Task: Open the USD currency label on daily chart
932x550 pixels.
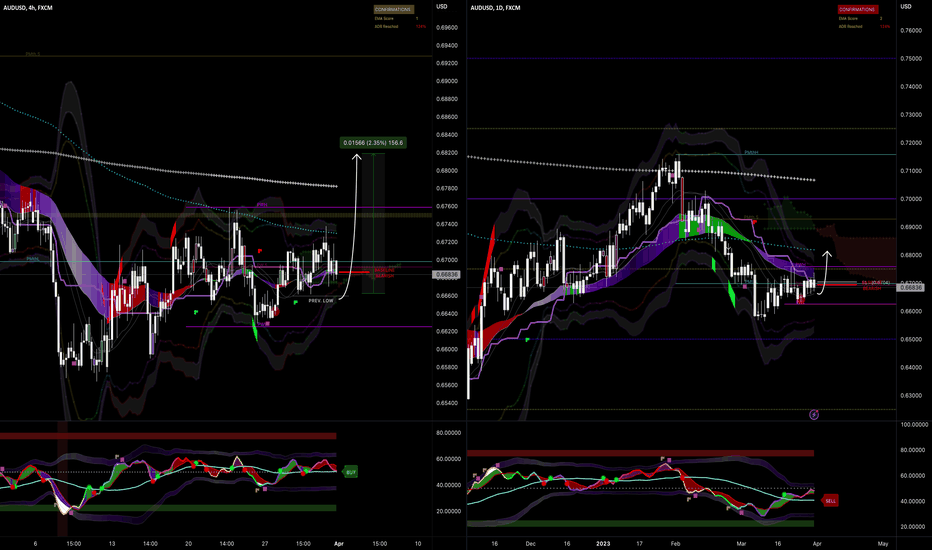Action: coord(905,7)
